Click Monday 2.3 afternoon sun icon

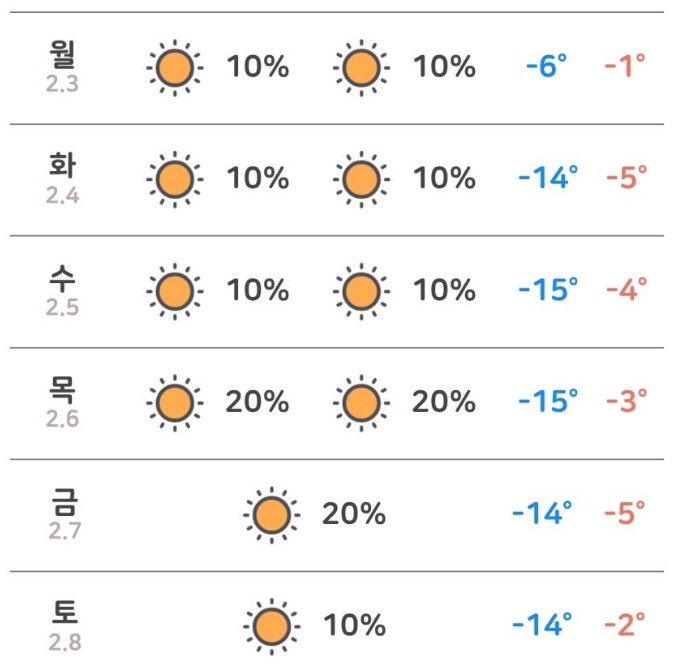click(x=361, y=68)
